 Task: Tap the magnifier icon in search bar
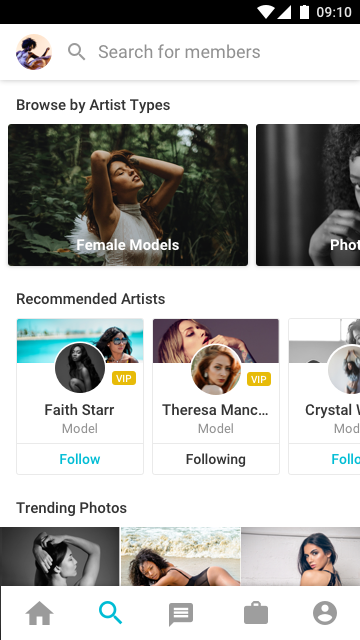click(77, 52)
